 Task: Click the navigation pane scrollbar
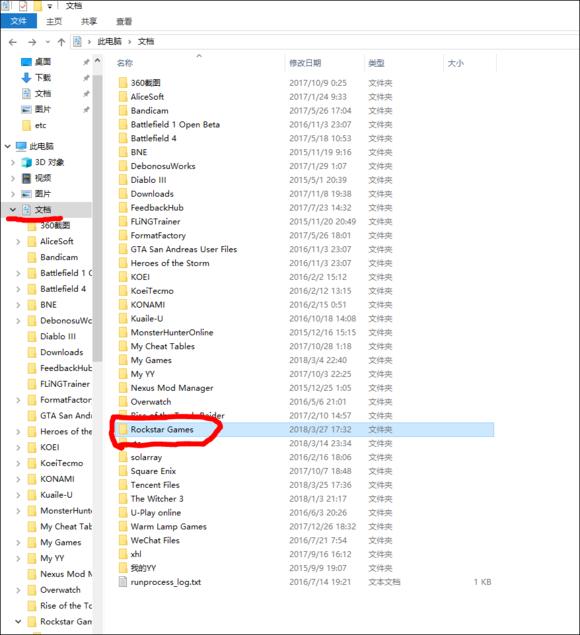(x=97, y=219)
